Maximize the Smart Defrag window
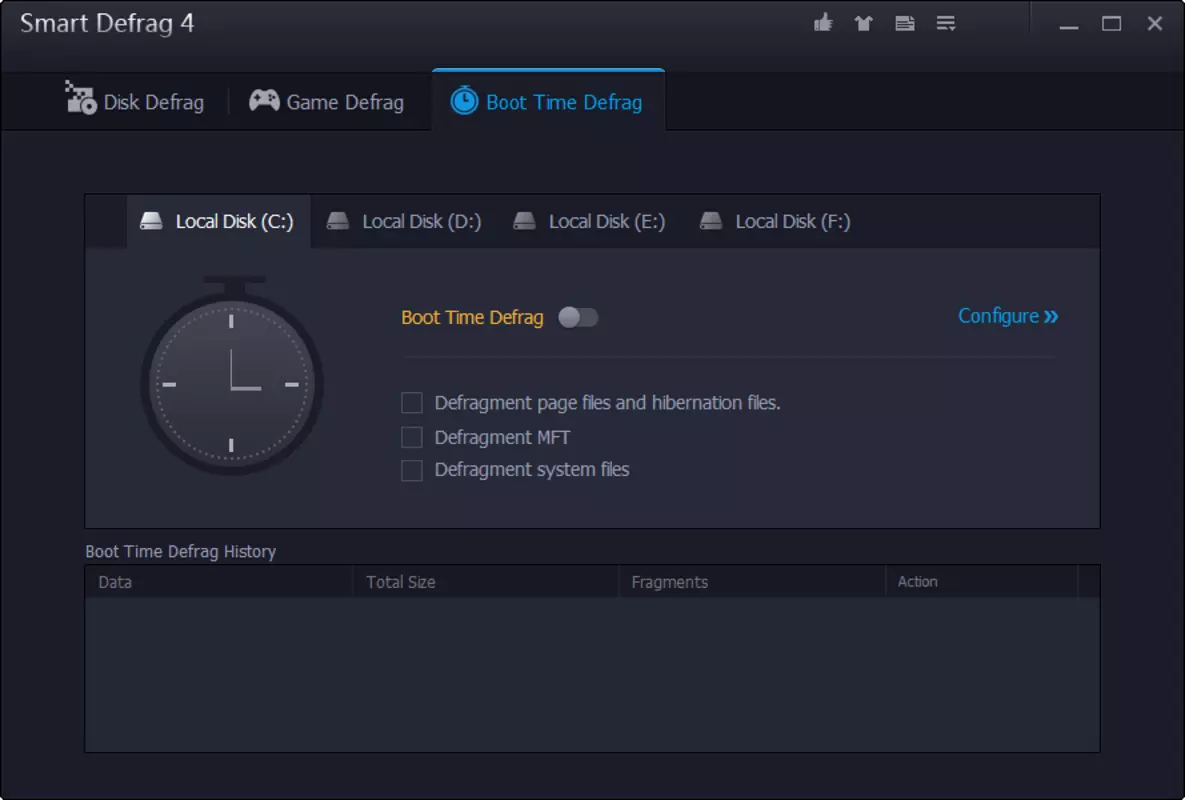This screenshot has height=800, width=1185. click(1111, 23)
